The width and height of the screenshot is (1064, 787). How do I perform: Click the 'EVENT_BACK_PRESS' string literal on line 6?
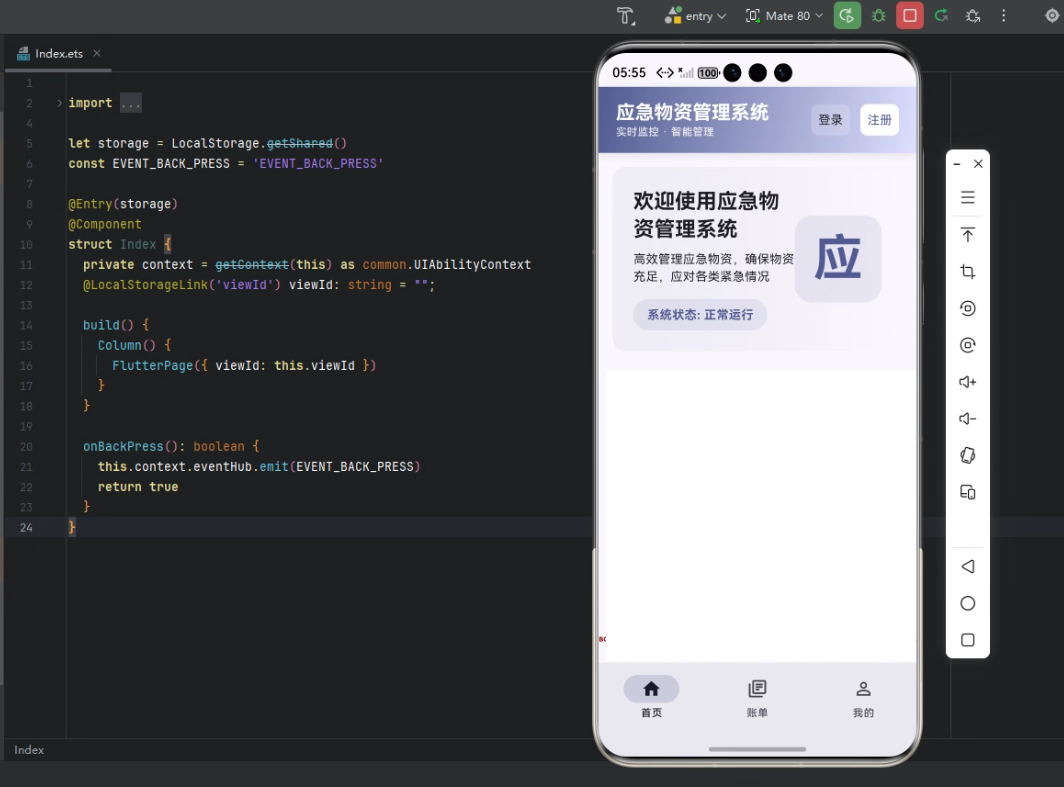pyautogui.click(x=318, y=164)
